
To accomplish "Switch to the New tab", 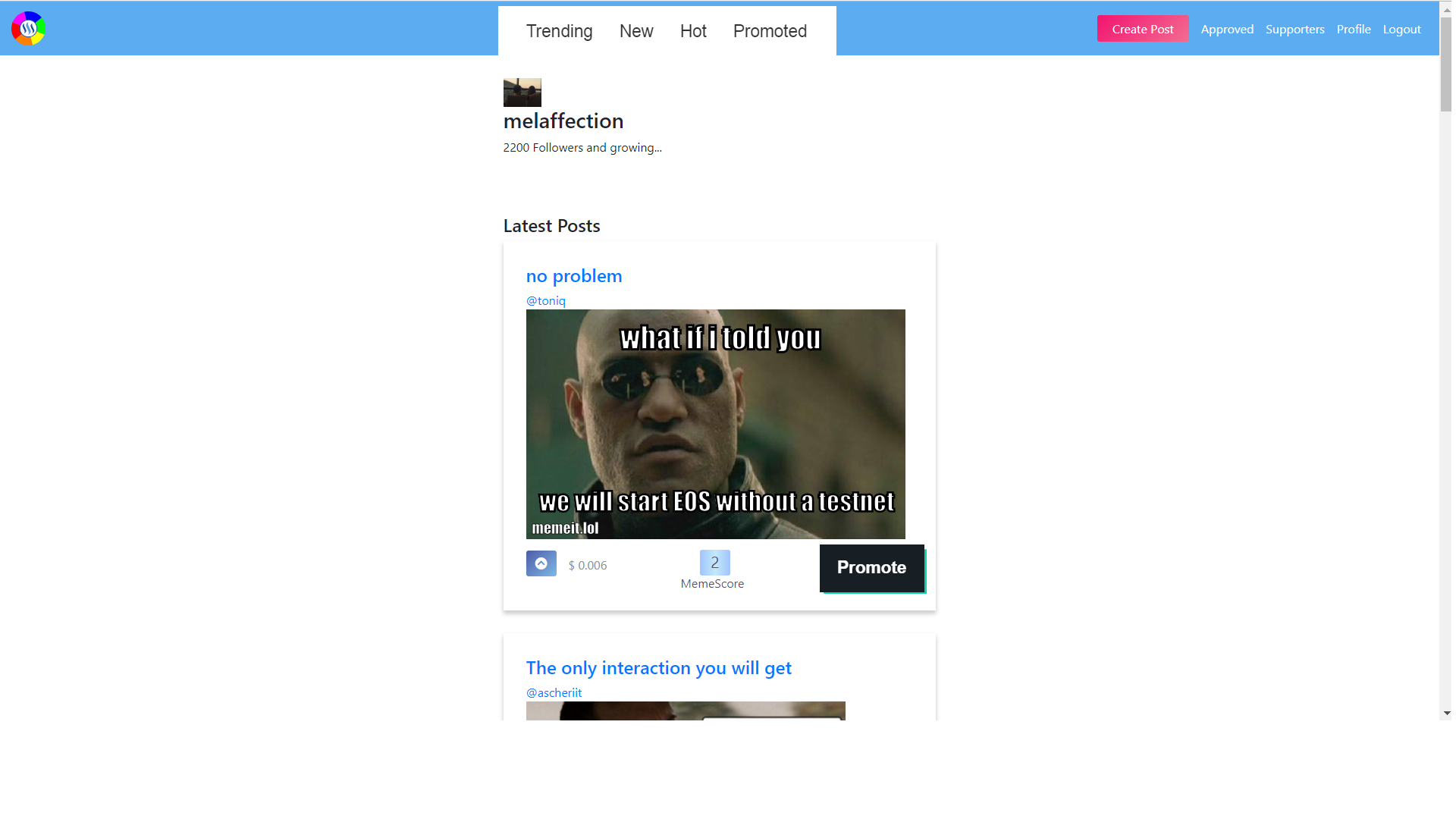I will (635, 31).
